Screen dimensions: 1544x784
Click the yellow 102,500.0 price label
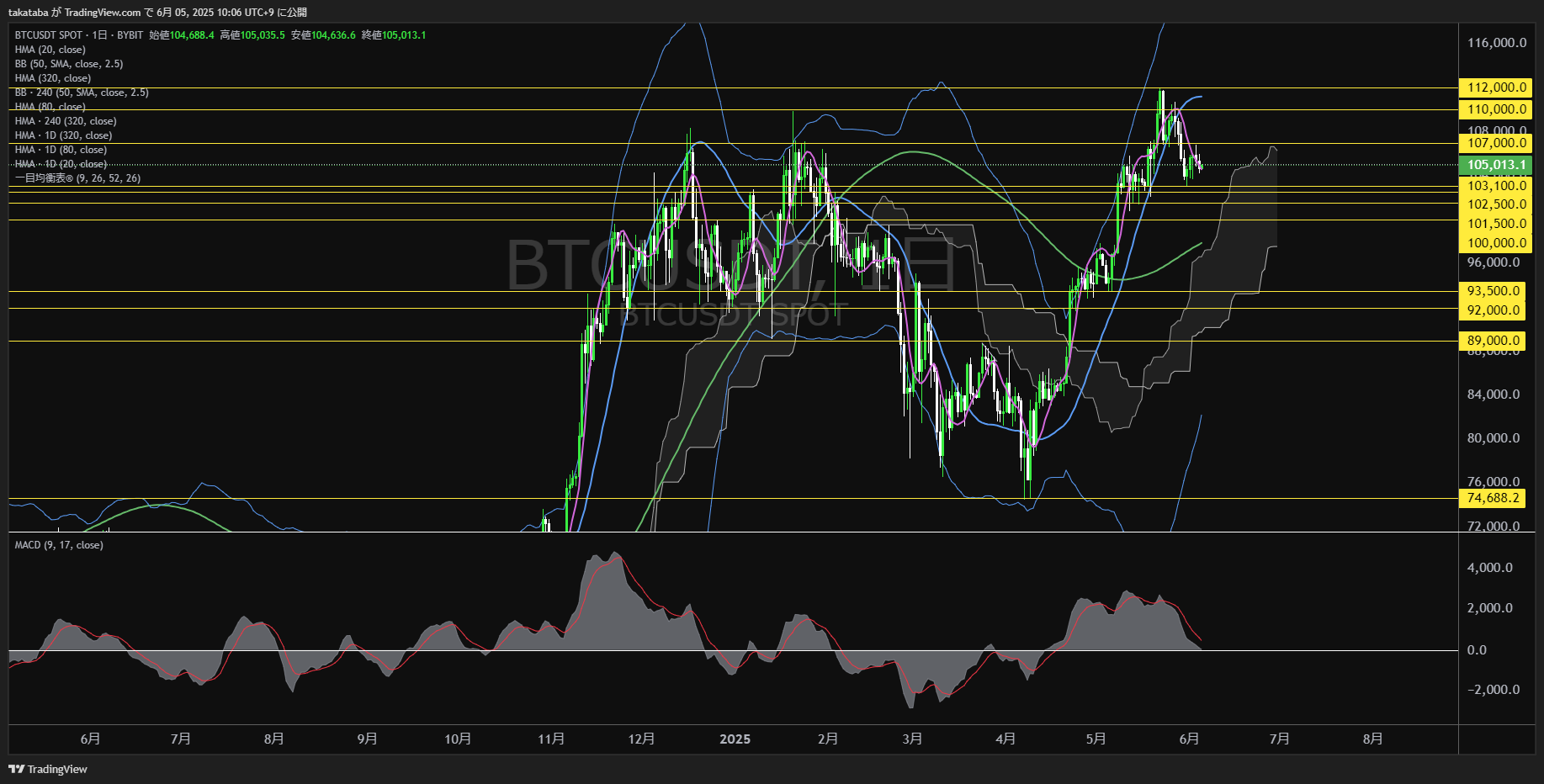click(1495, 204)
